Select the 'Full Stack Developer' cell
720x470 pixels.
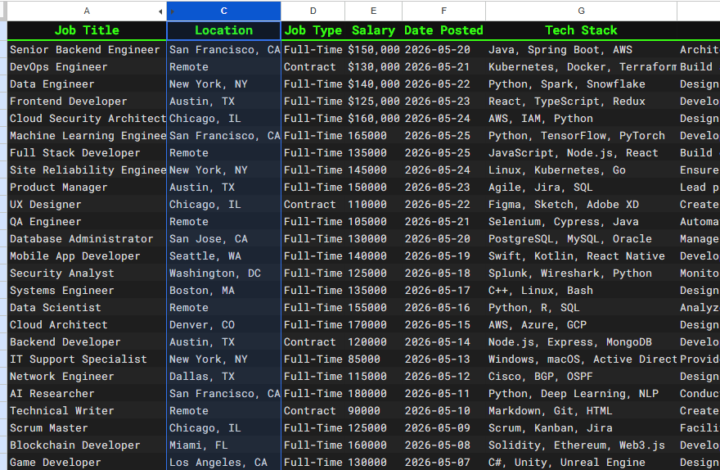[x=87, y=153]
